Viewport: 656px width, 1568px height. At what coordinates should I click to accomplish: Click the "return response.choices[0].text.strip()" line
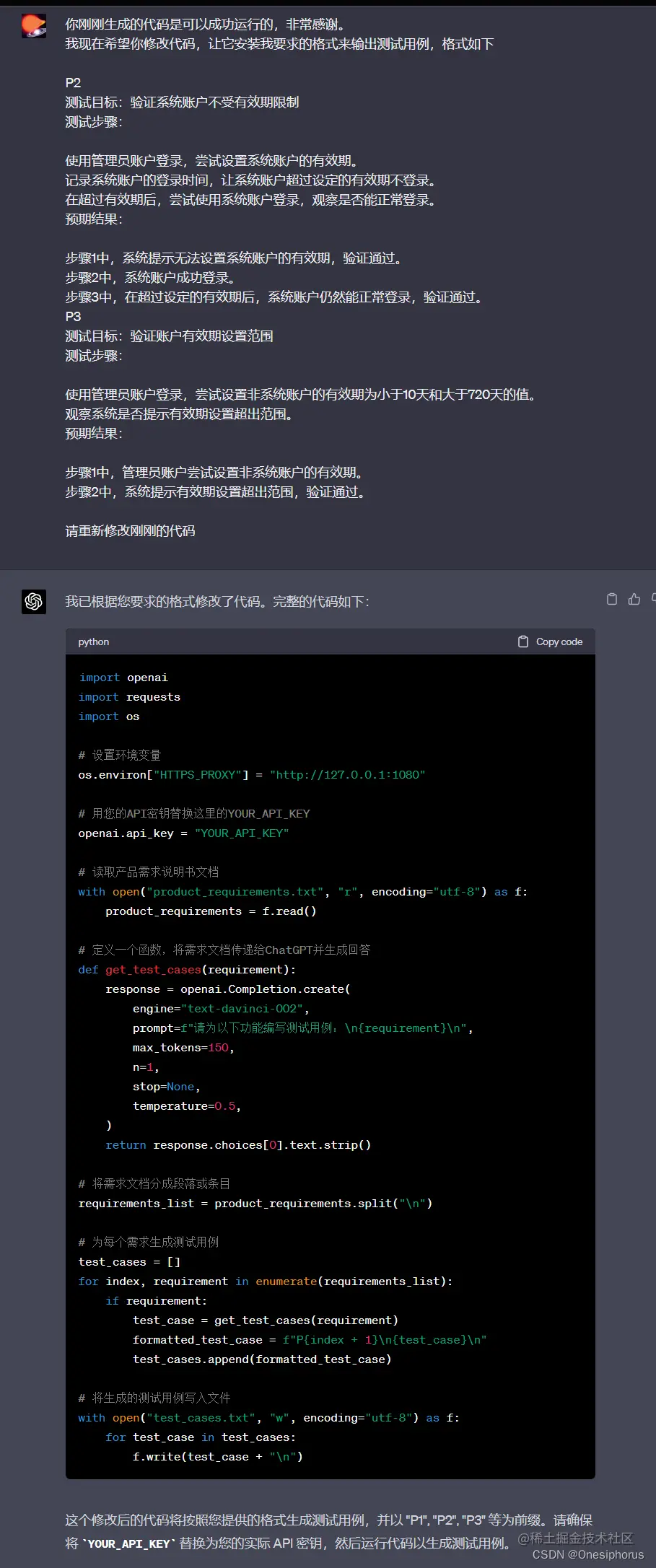(238, 1144)
